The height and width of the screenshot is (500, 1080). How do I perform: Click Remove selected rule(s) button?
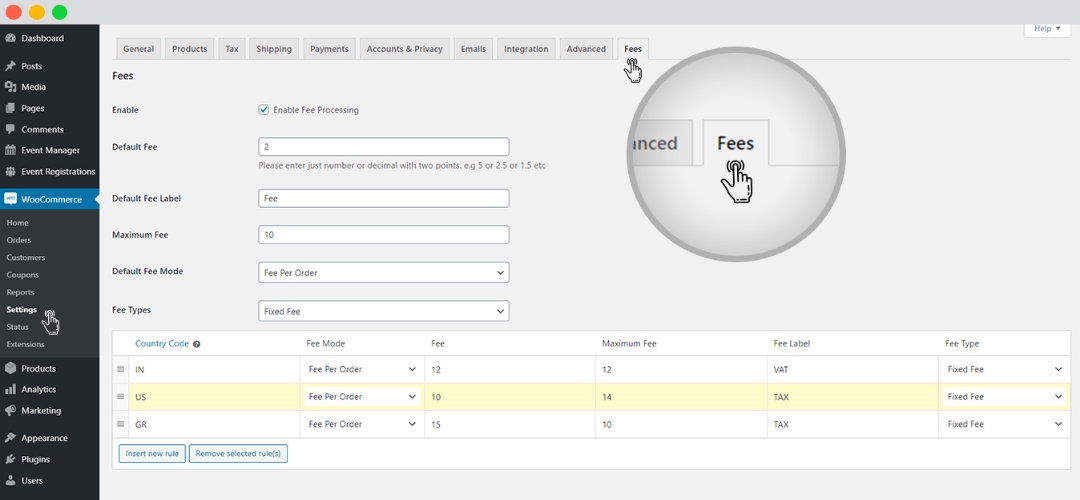click(x=238, y=454)
